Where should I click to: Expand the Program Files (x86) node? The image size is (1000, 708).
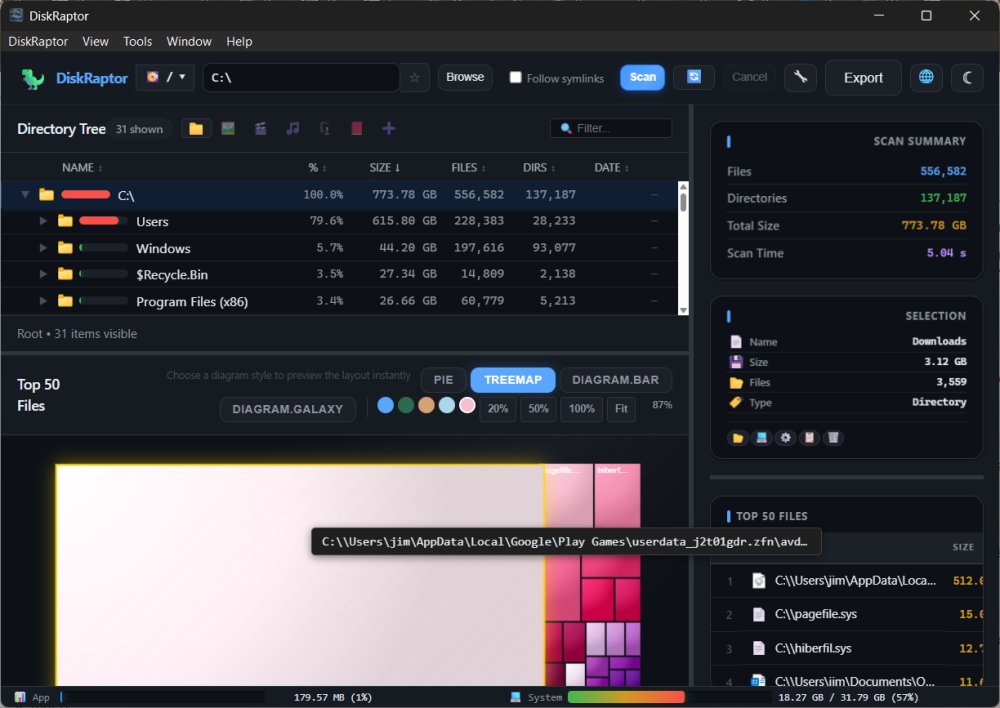[43, 300]
